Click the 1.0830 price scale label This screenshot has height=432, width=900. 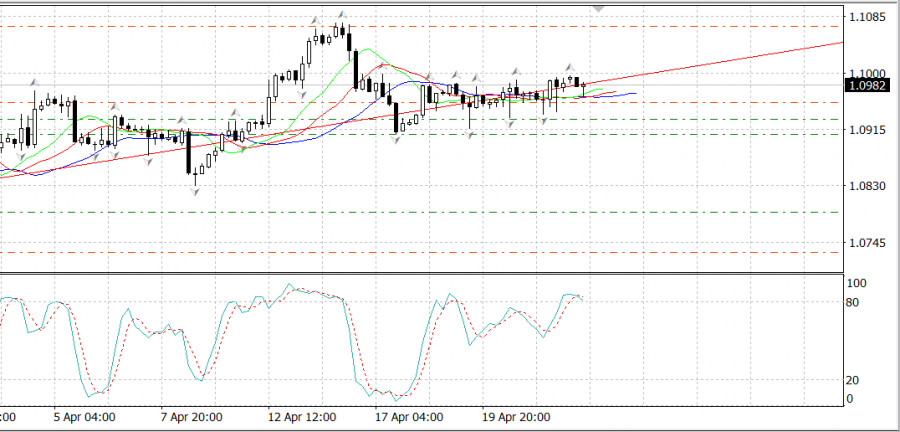pos(865,187)
